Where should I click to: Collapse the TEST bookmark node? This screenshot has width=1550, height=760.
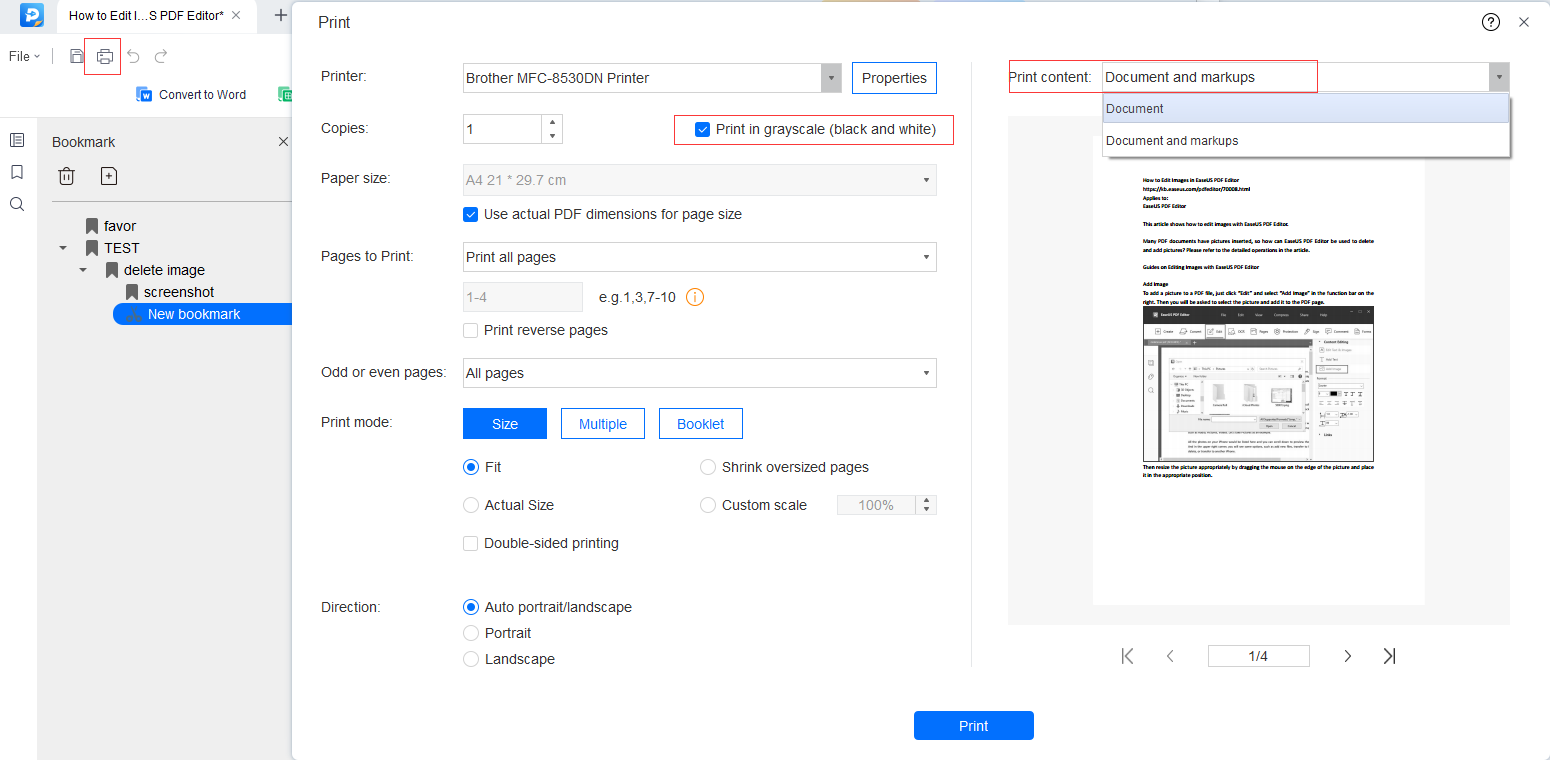(63, 248)
